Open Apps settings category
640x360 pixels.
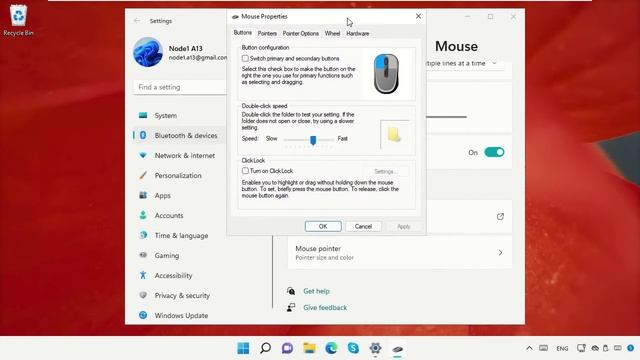coord(180,196)
